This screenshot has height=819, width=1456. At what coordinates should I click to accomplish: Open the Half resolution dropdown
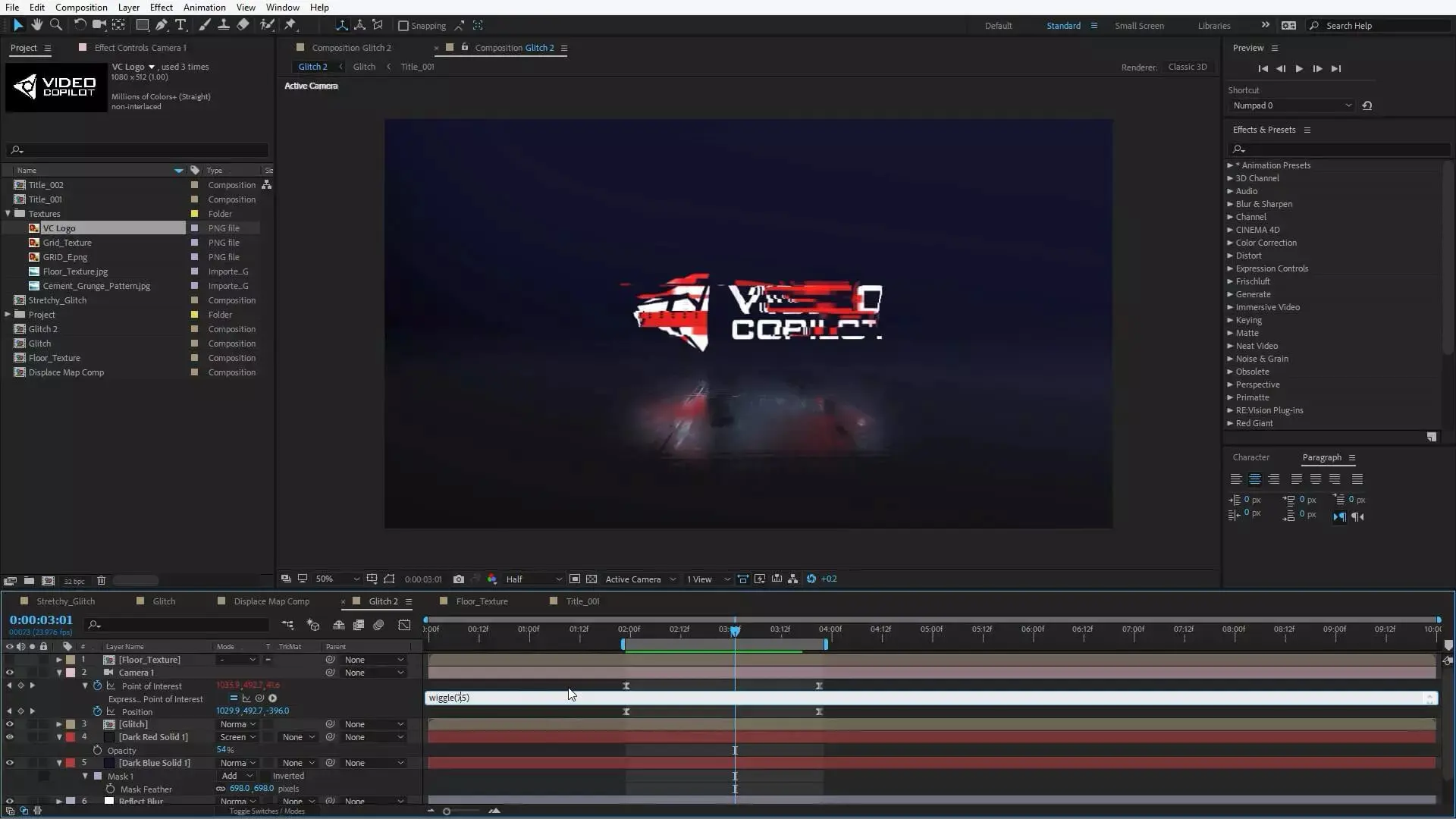534,579
